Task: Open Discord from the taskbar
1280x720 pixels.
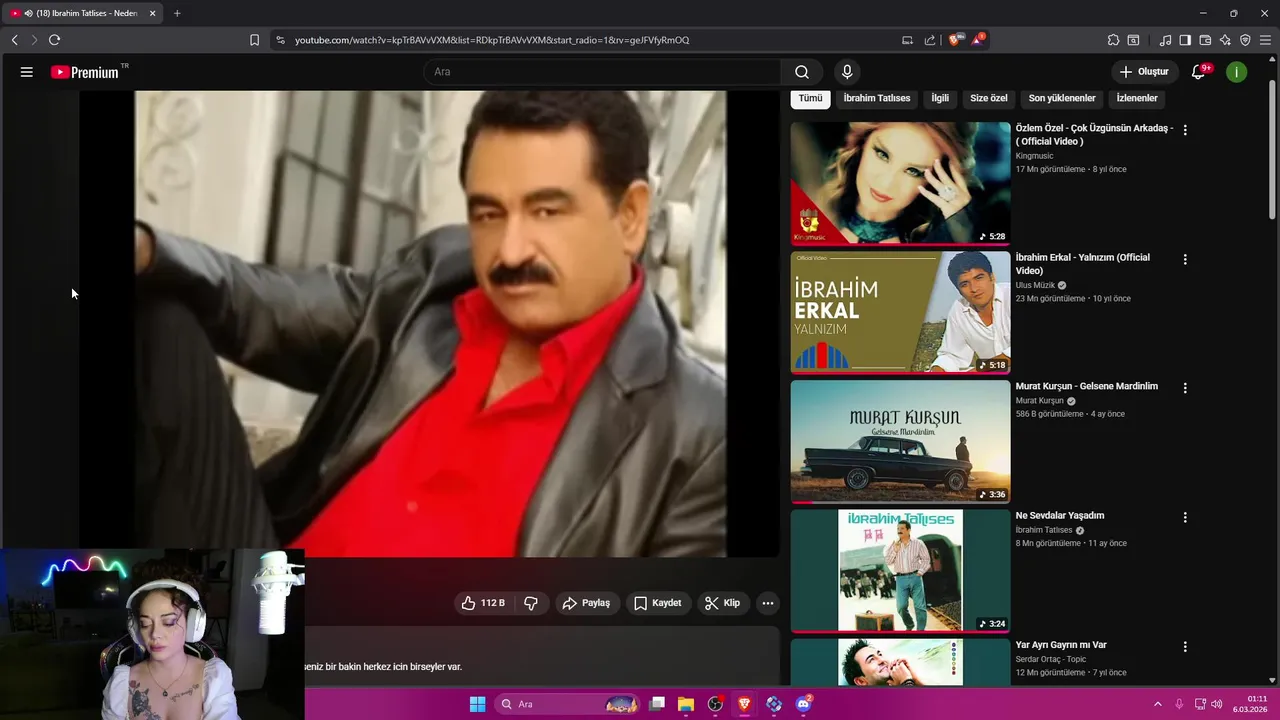Action: (803, 704)
